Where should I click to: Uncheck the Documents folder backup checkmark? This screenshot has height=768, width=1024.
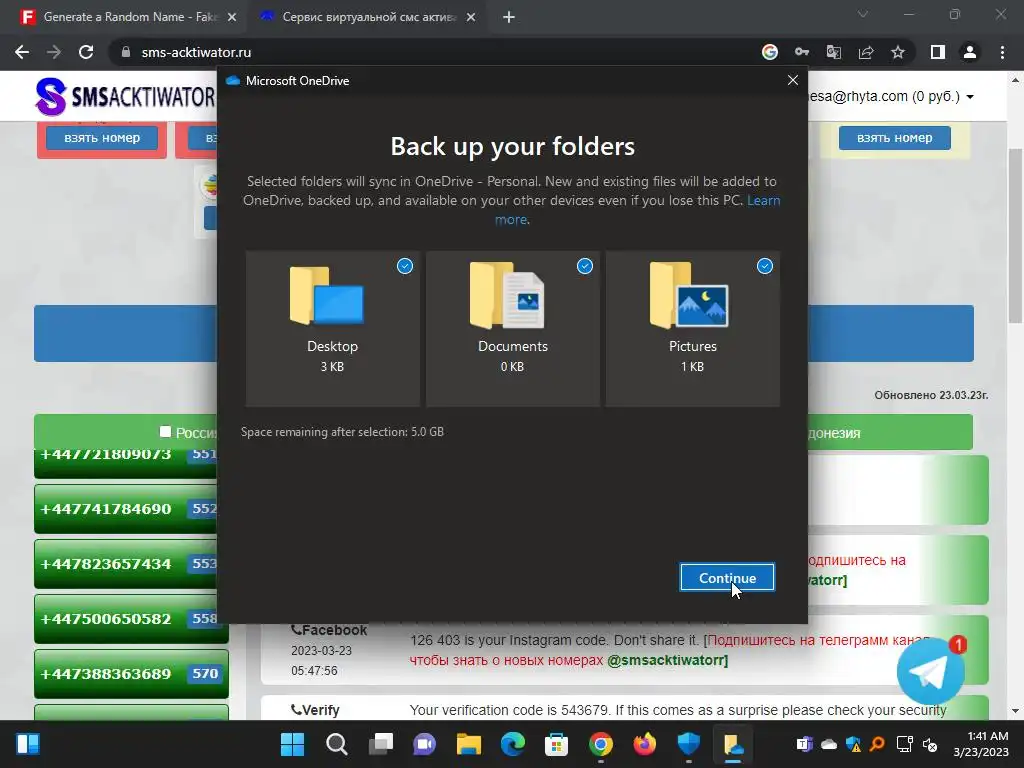tap(584, 266)
